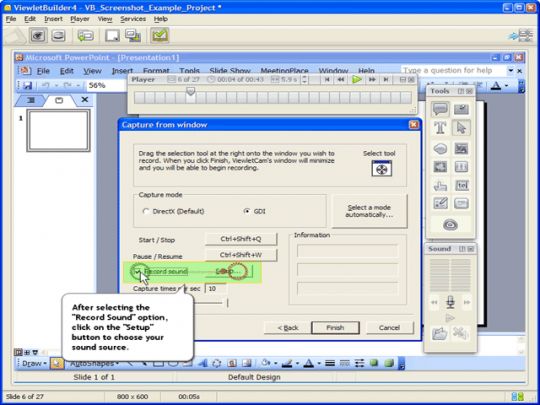Select the hand Click Zone tool

pyautogui.click(x=440, y=186)
